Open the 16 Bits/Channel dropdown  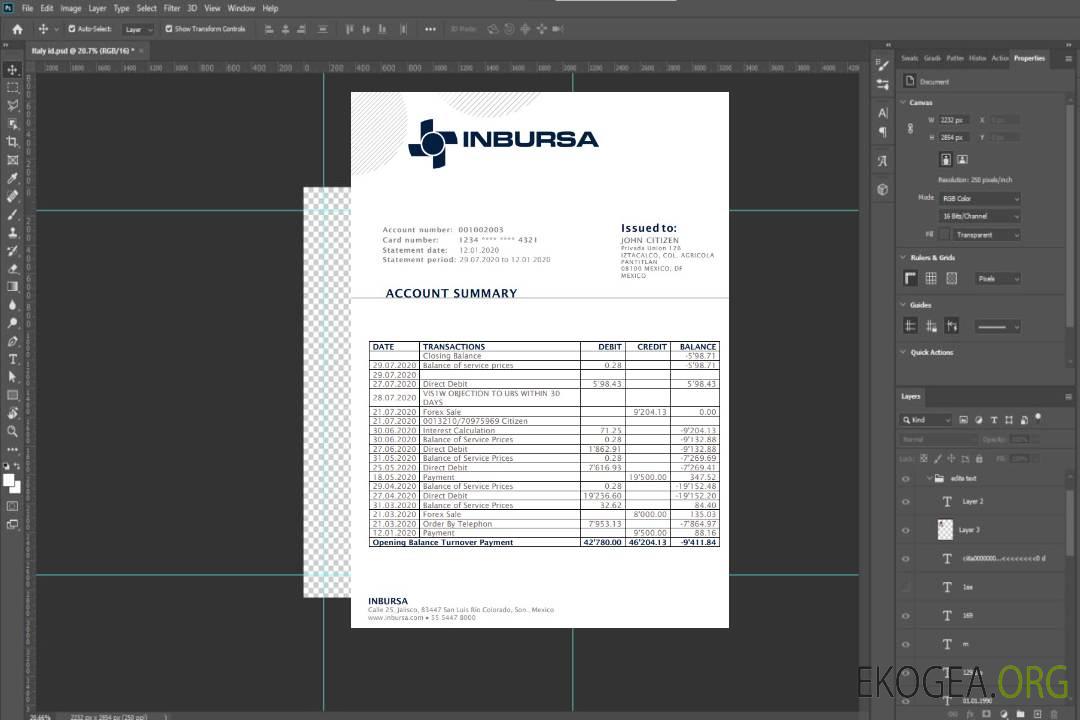point(979,216)
